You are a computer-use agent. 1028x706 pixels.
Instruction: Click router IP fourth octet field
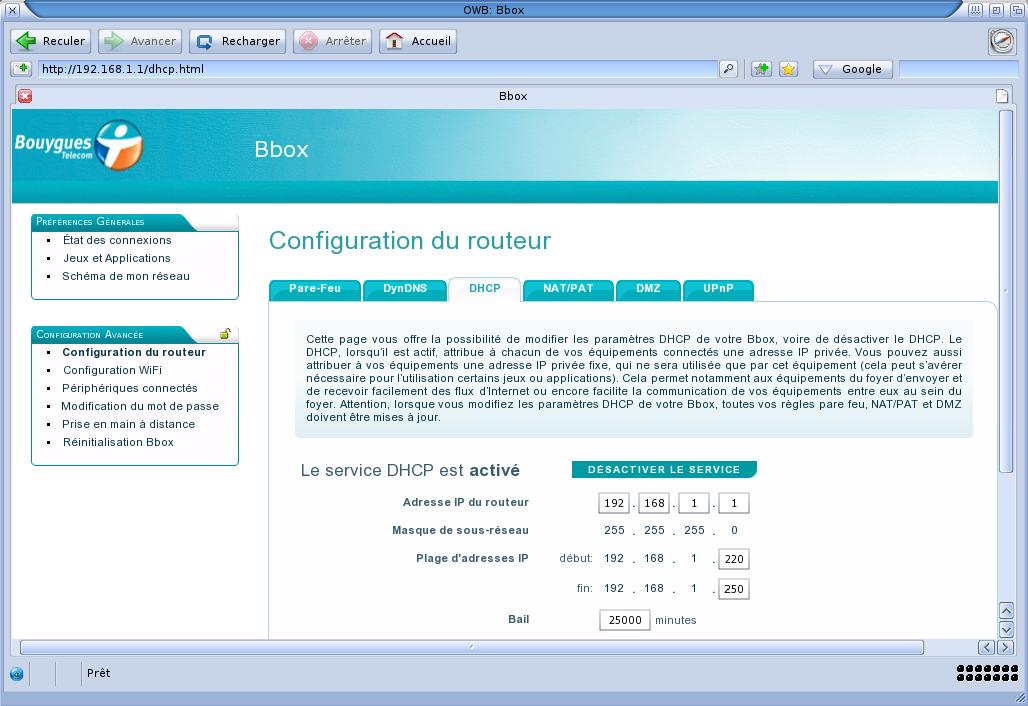pos(734,503)
